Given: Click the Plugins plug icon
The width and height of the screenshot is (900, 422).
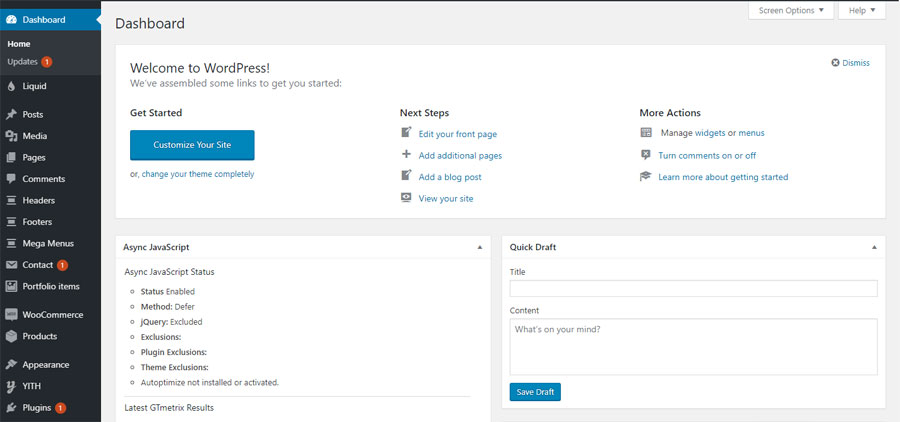Looking at the screenshot, I should click(11, 408).
